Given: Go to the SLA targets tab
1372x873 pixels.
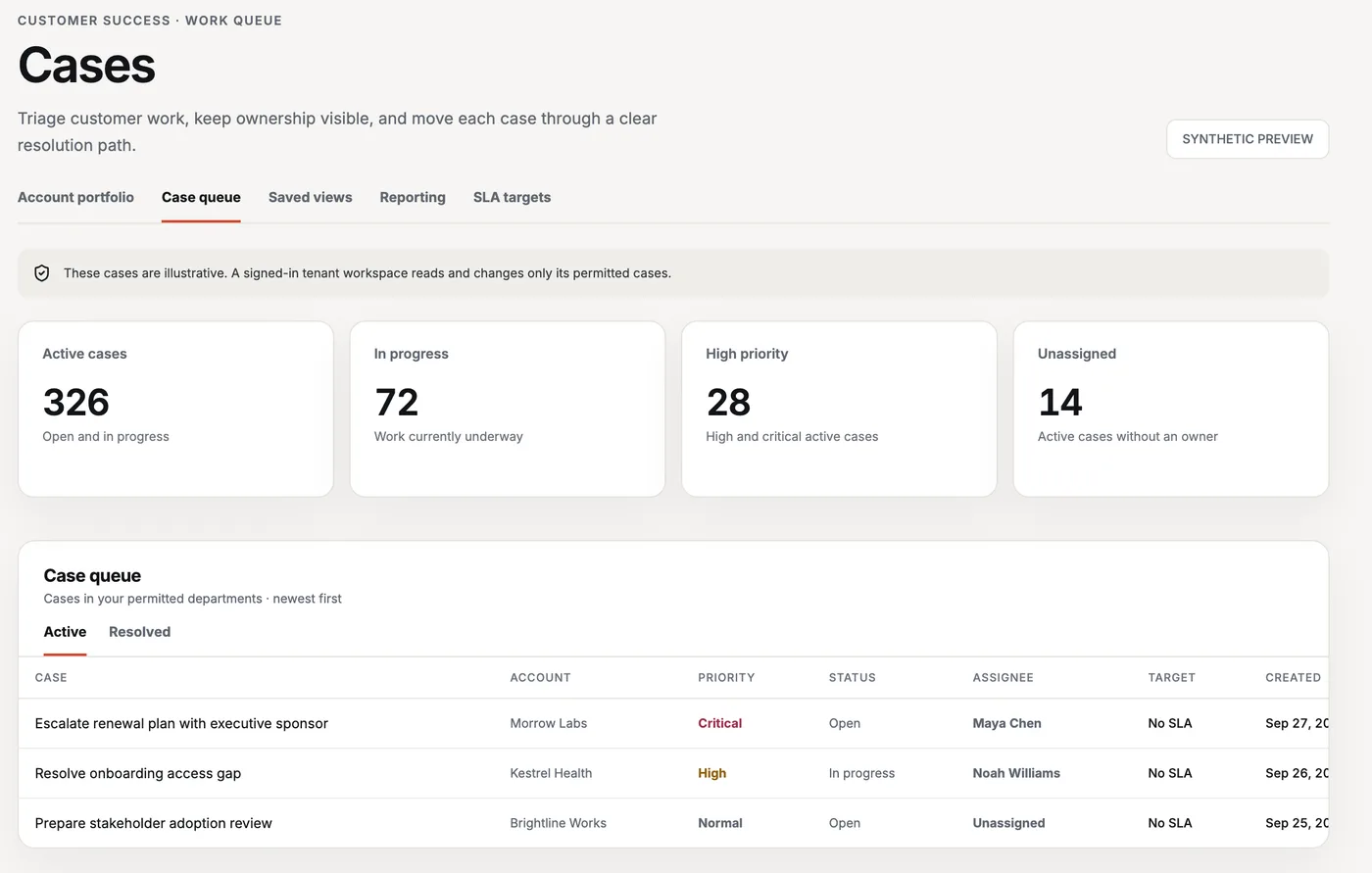Looking at the screenshot, I should 512,197.
